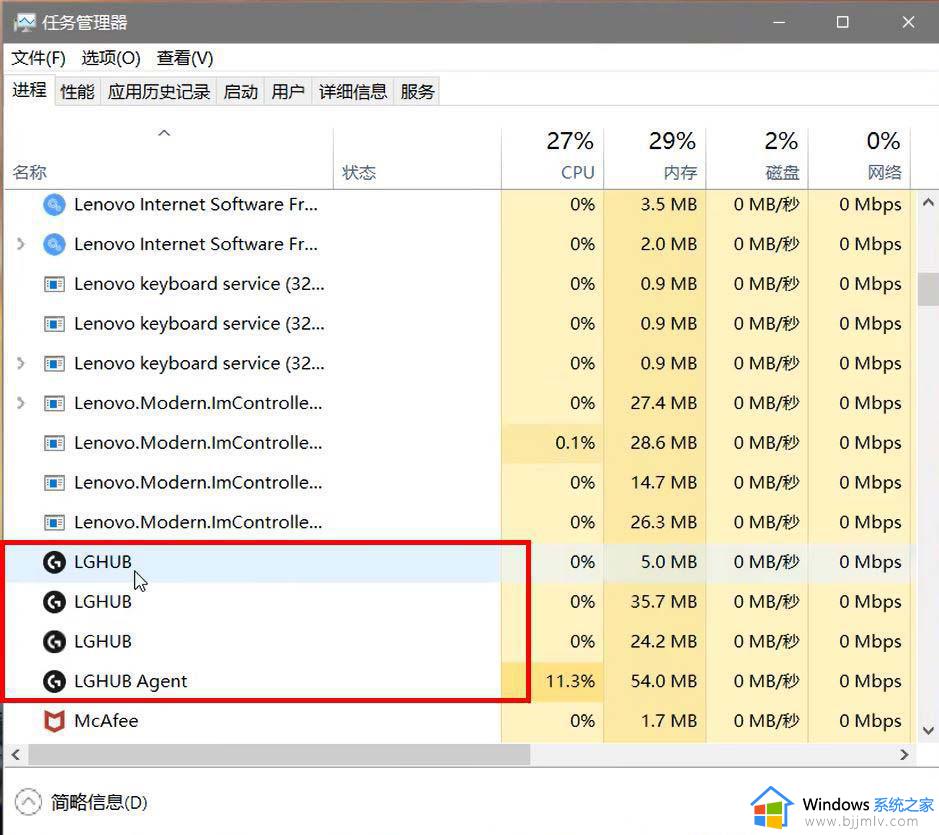Click the McAfee shield icon
Screen dimensions: 939x835
coord(54,721)
